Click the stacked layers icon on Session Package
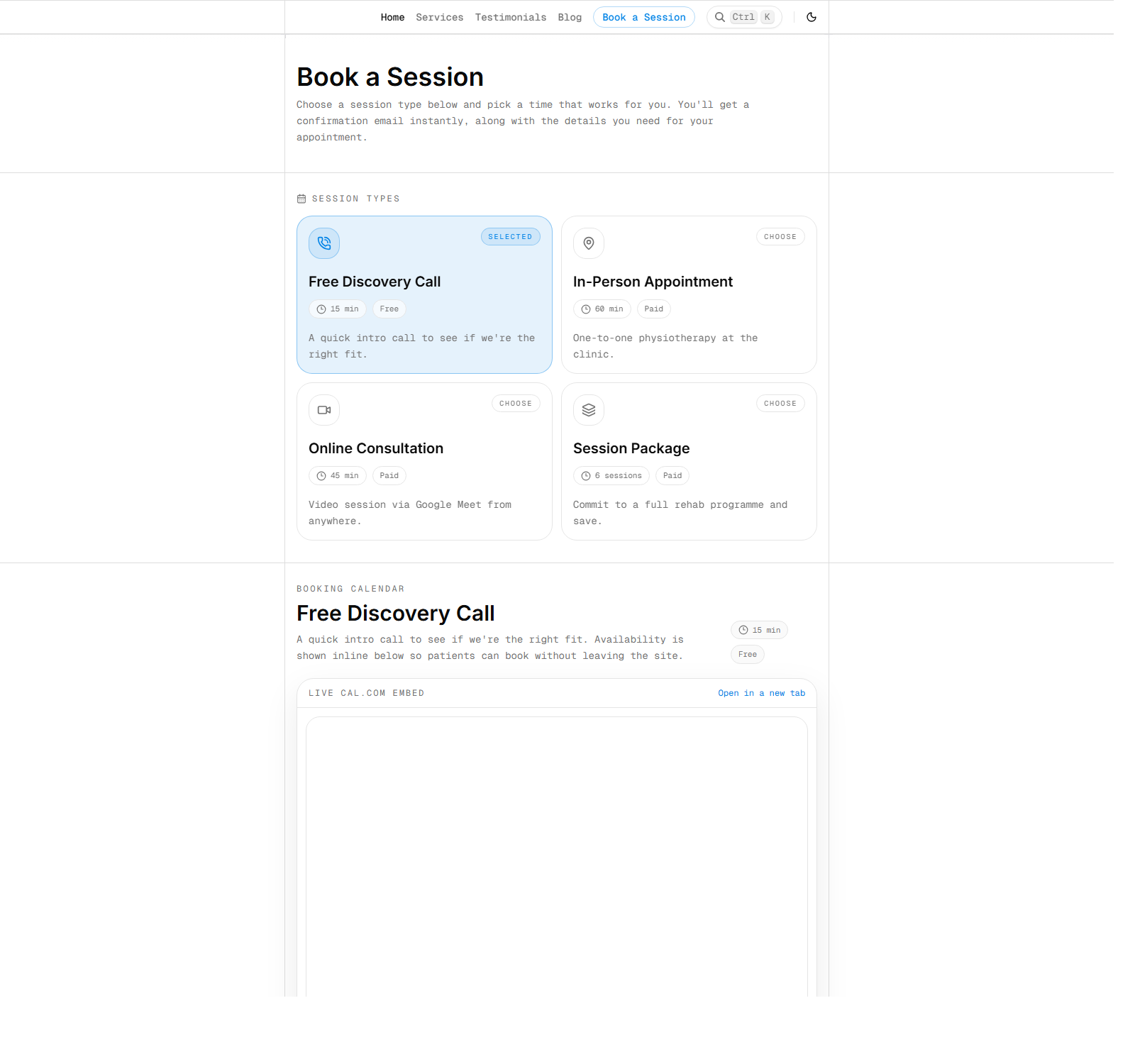 588,410
